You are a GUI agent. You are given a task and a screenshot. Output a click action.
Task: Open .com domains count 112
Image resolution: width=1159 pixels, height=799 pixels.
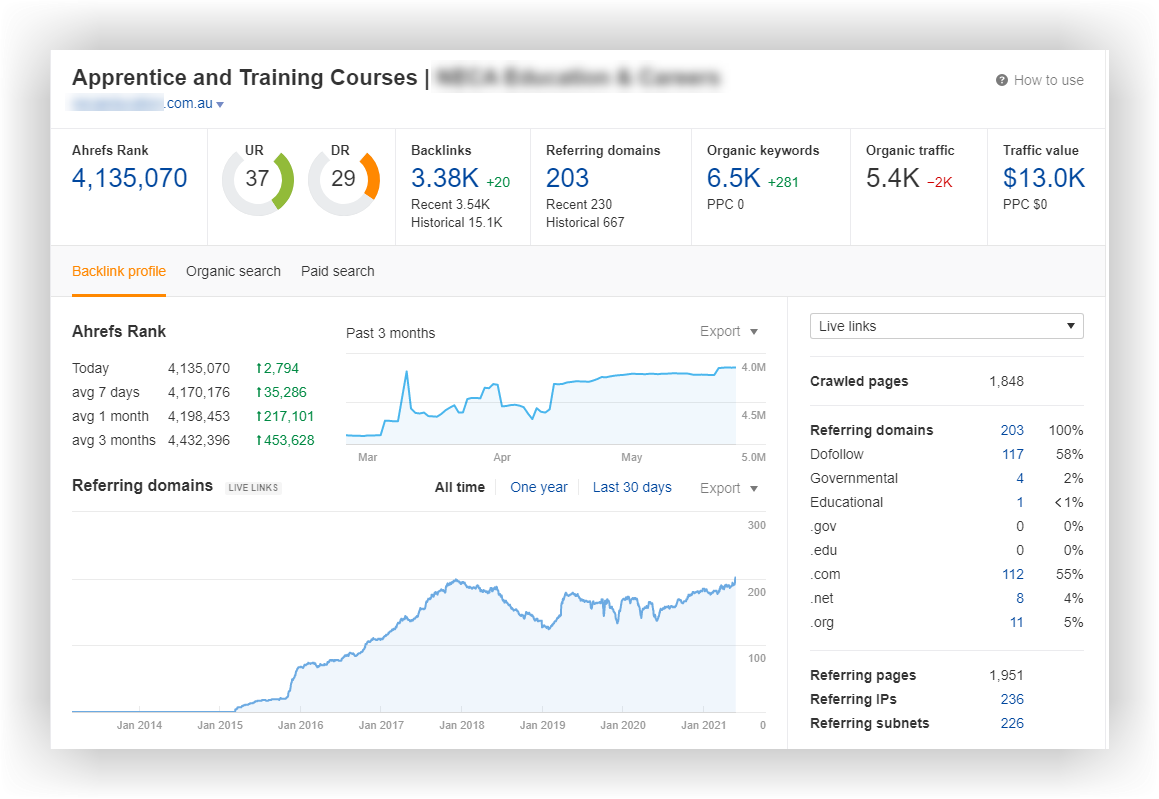pyautogui.click(x=1013, y=574)
